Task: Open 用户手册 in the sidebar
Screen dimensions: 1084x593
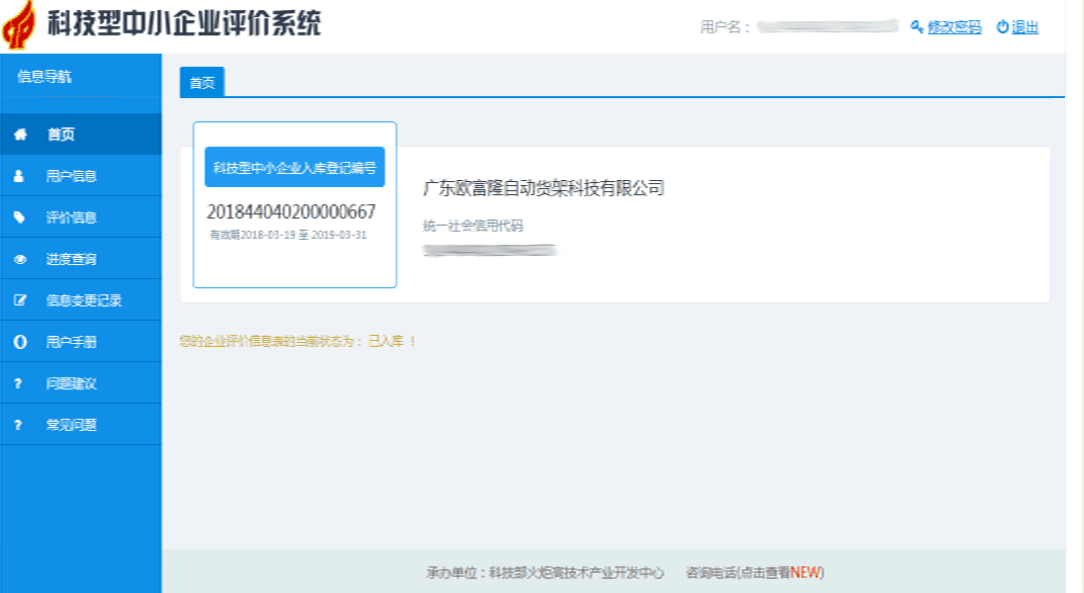Action: [81, 341]
